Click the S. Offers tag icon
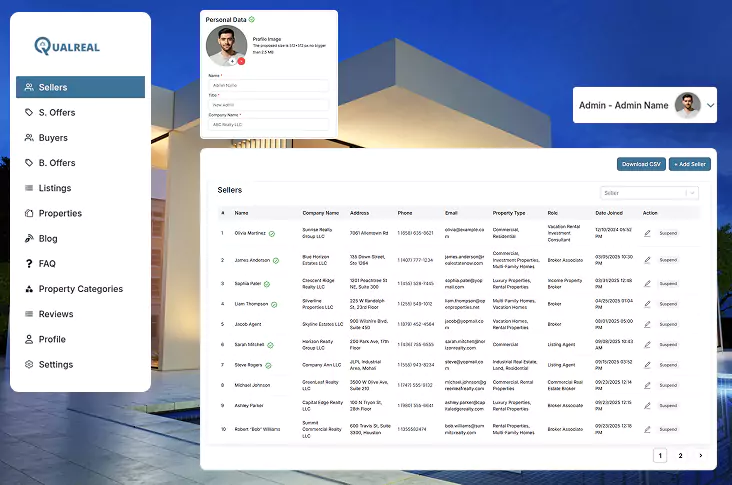Screen dimensions: 732x485 click(x=29, y=112)
